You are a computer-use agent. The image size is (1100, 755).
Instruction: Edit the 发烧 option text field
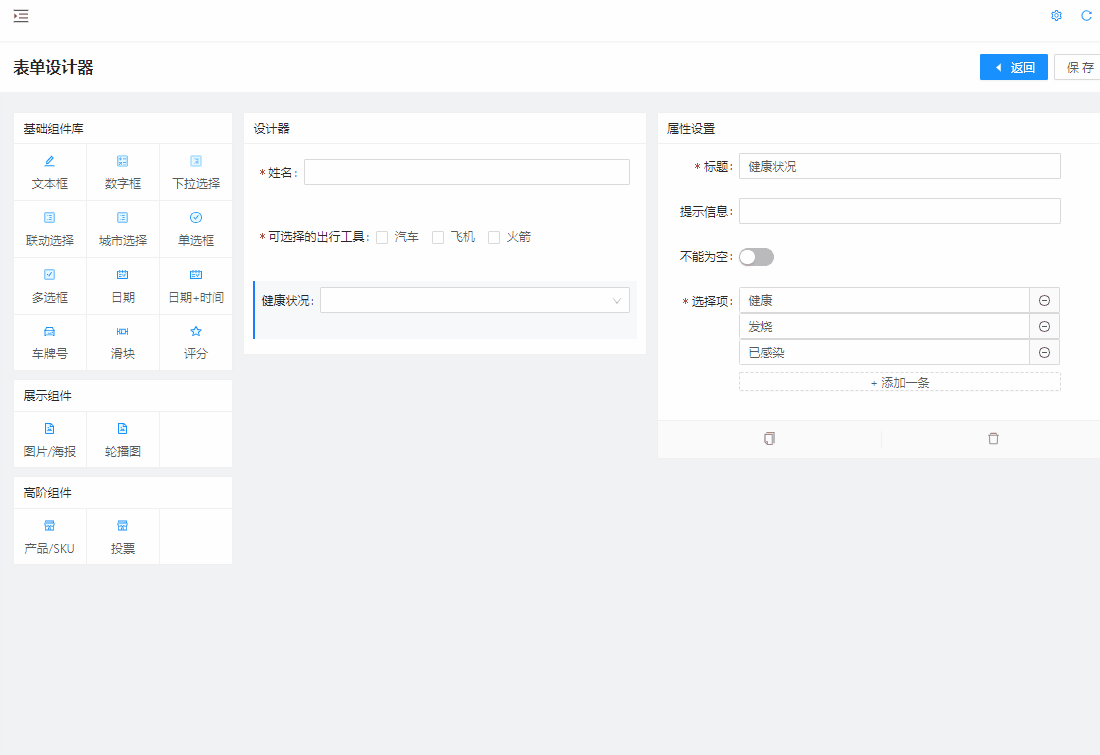[884, 326]
